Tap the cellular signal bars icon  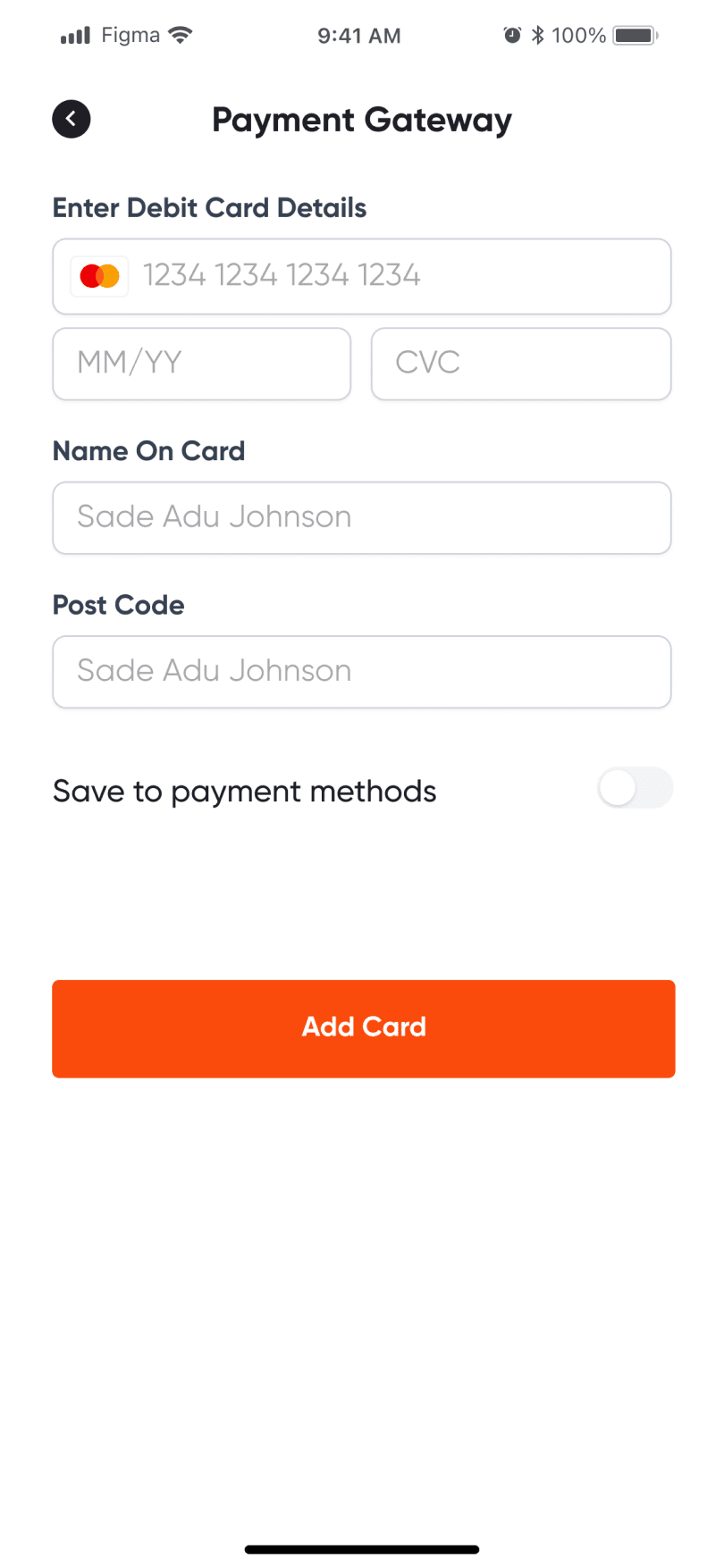click(x=75, y=36)
